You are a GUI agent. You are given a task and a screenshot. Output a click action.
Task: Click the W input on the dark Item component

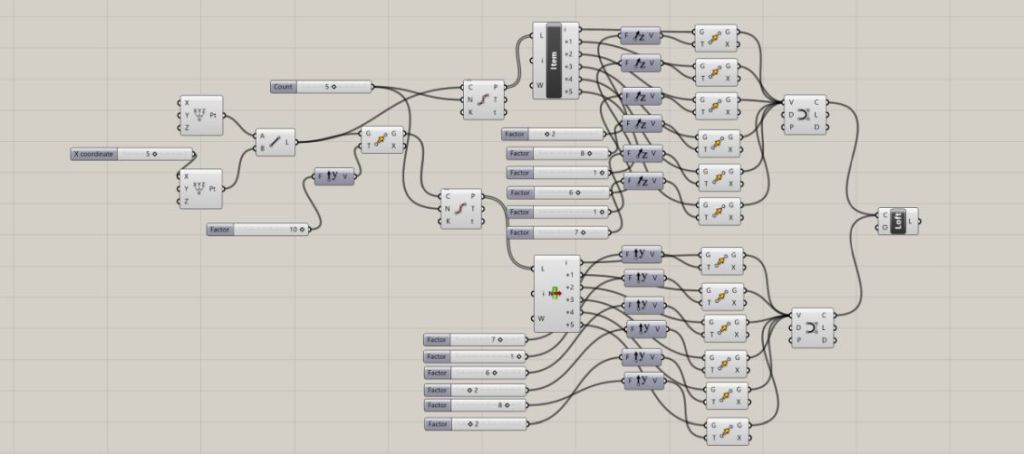[541, 85]
